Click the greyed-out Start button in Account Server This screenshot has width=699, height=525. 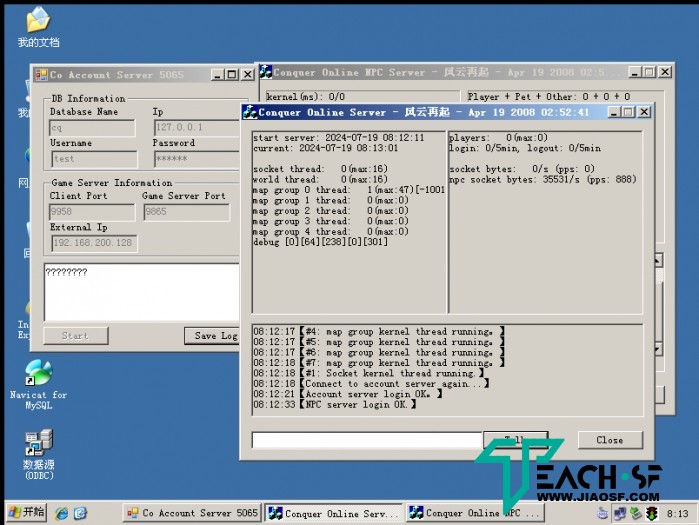click(x=76, y=336)
